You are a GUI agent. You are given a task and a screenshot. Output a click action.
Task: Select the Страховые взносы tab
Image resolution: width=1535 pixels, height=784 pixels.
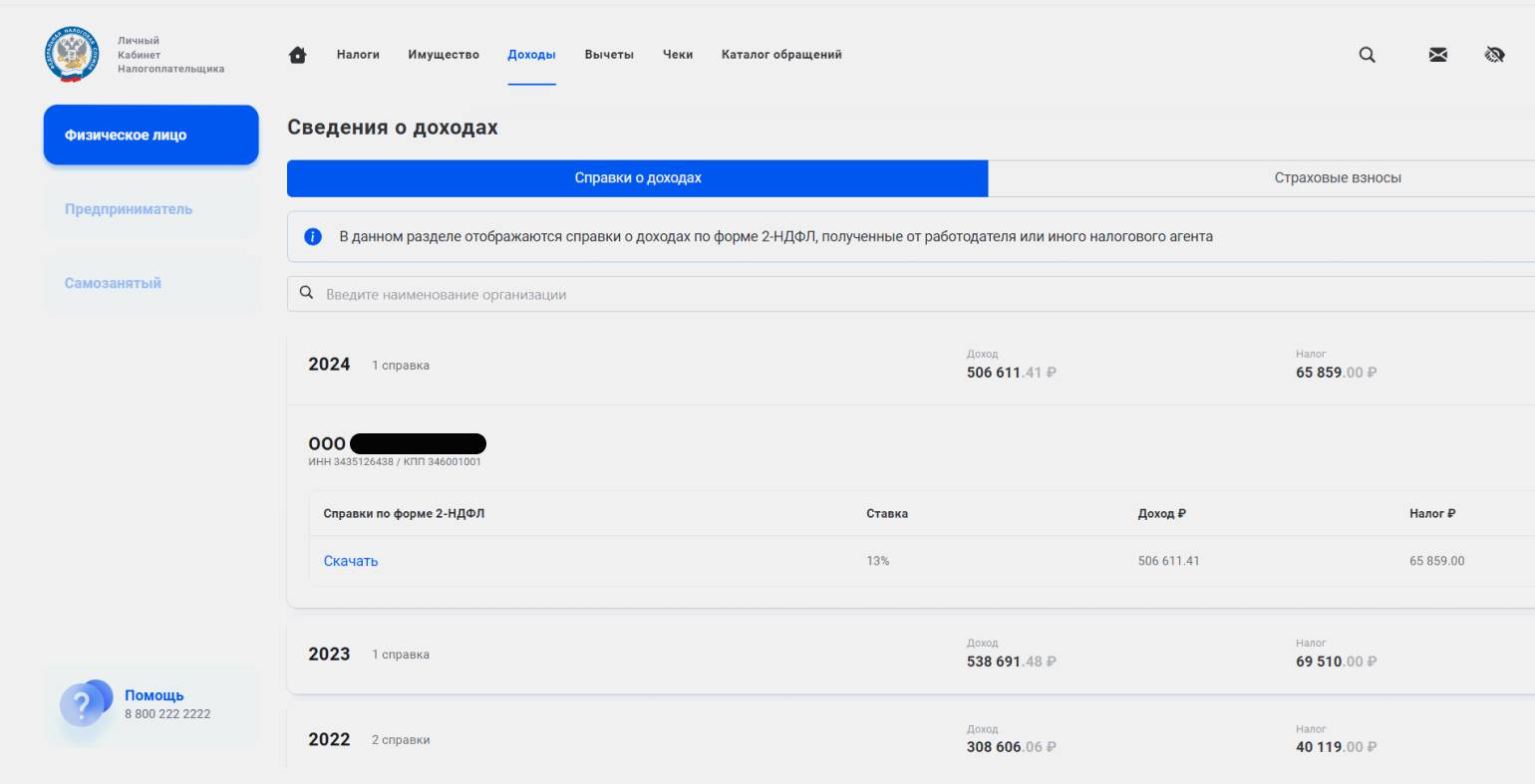(1337, 178)
